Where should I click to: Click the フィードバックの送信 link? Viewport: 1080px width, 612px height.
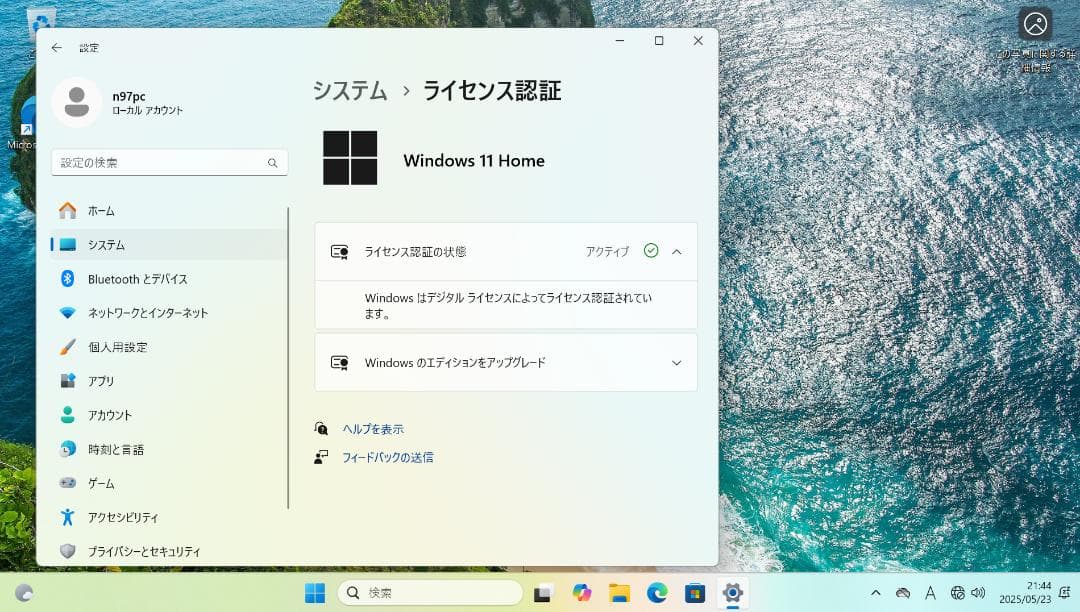[388, 457]
